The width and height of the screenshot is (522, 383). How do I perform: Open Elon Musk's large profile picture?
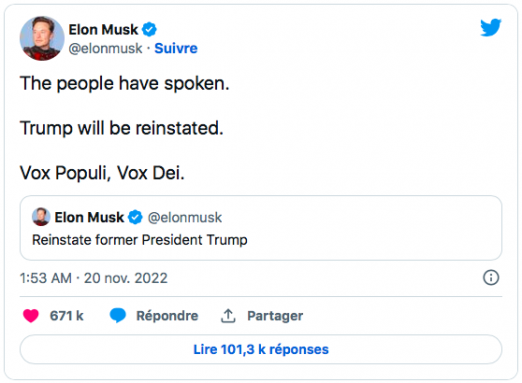point(42,38)
